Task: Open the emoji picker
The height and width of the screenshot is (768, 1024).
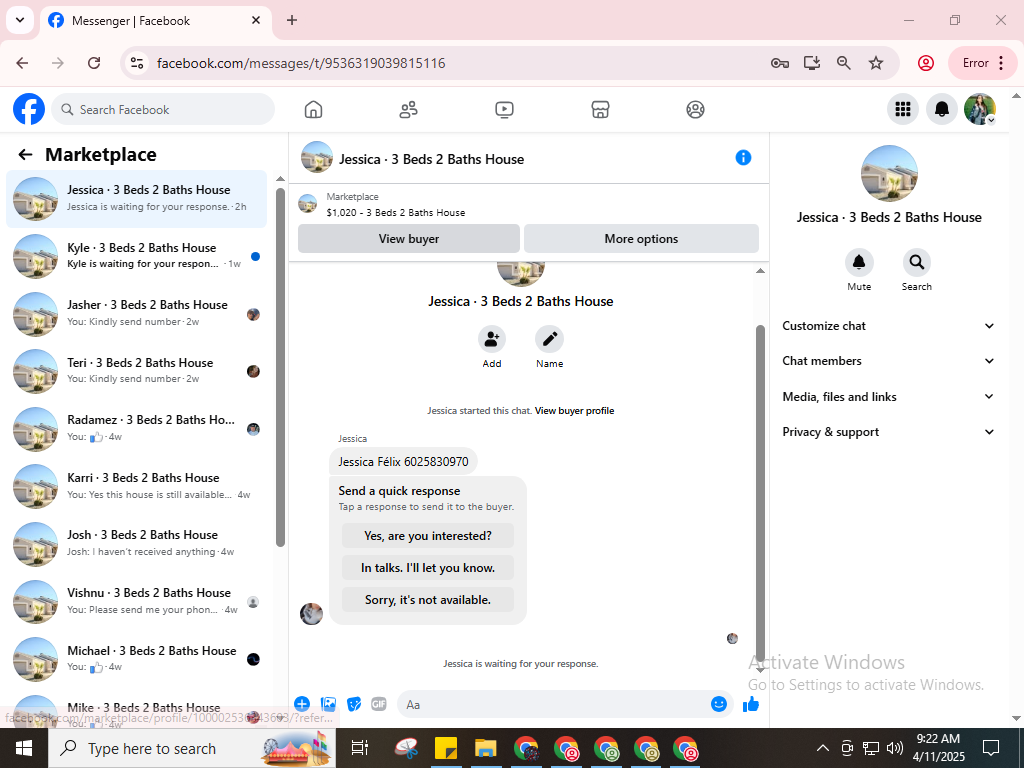Action: [x=718, y=704]
